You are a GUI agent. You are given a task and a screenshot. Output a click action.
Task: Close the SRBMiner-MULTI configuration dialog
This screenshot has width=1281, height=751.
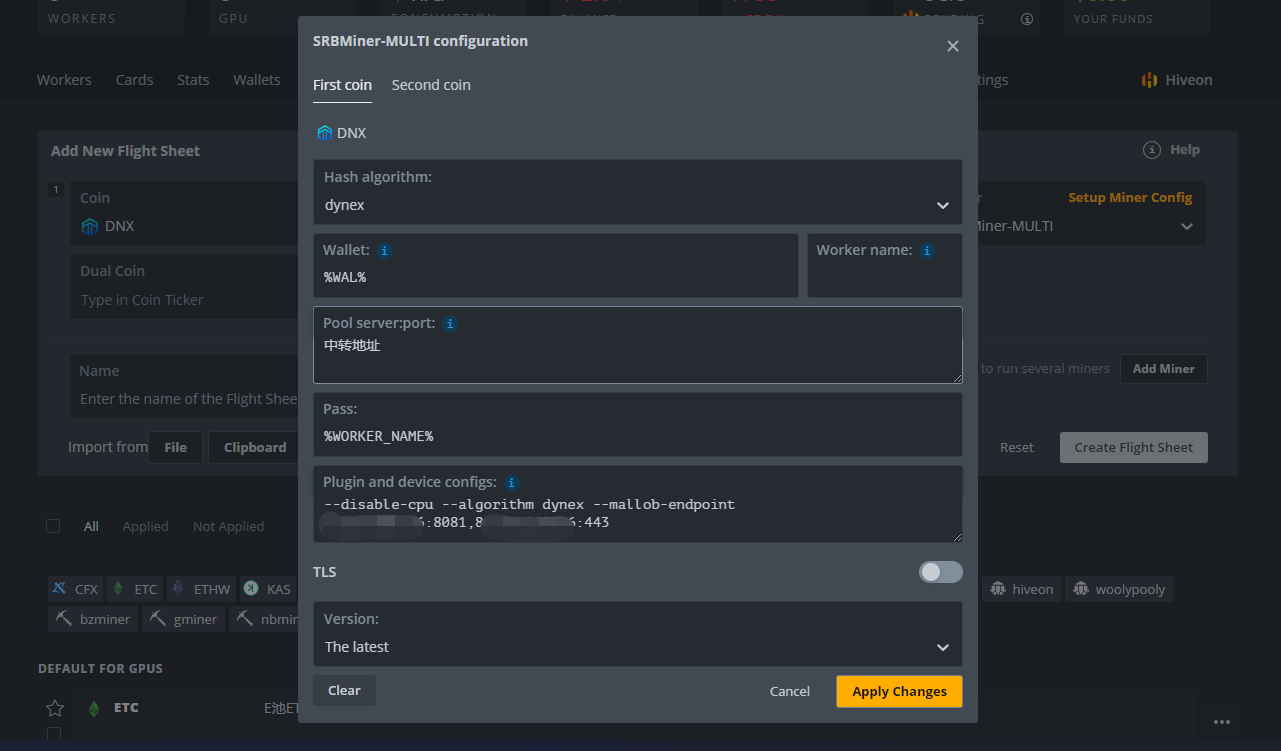coord(952,46)
